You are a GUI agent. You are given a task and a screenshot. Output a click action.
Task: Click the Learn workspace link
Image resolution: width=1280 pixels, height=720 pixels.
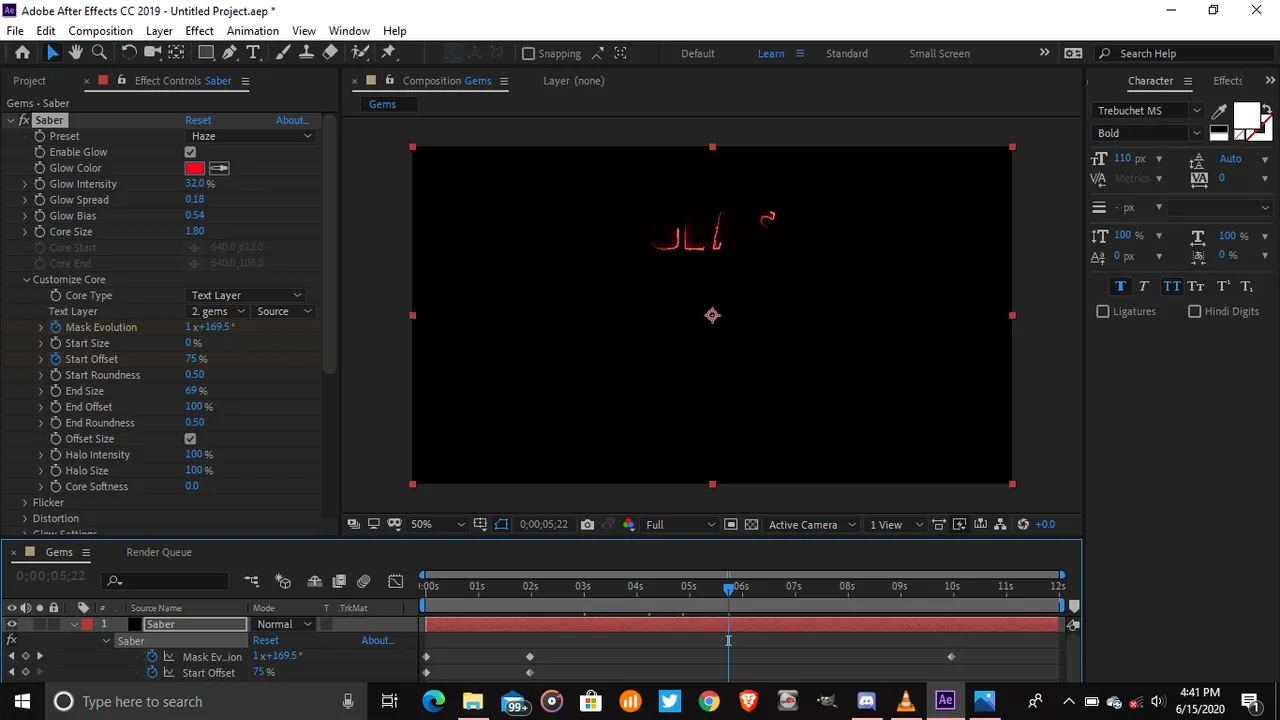(x=771, y=53)
